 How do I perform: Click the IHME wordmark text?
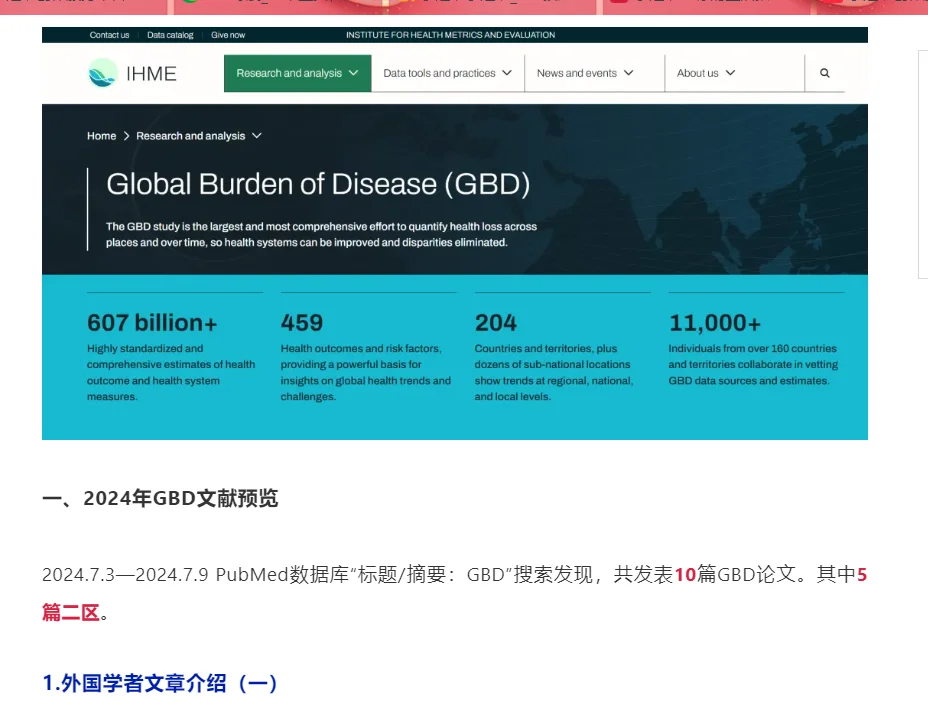[152, 73]
